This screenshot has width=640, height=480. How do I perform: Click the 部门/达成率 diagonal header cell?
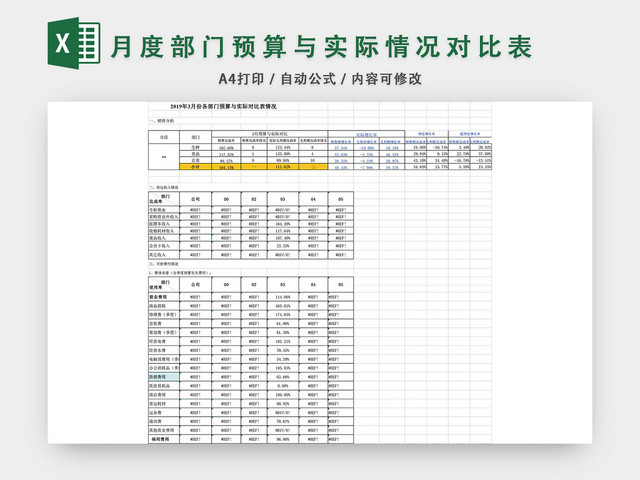coord(164,199)
